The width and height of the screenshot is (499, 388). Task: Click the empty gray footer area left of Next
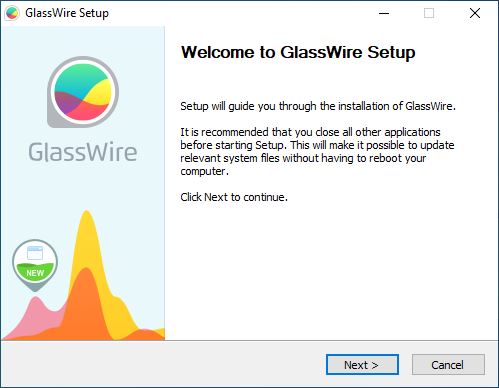163,364
